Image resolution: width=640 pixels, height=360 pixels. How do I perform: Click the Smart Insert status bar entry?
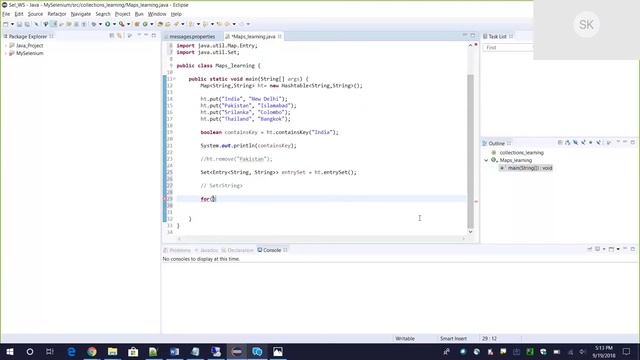point(453,338)
